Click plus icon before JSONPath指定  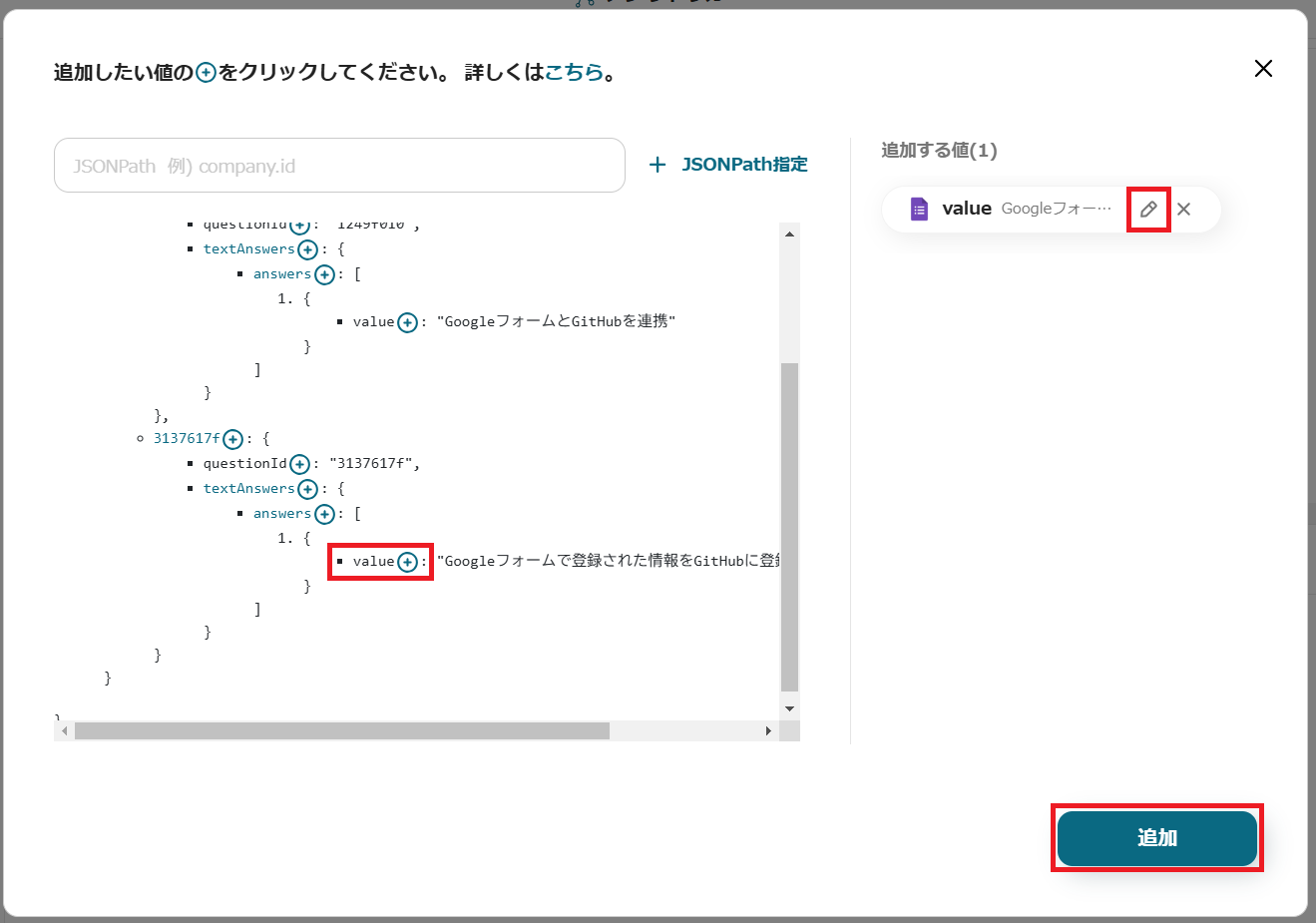point(658,165)
